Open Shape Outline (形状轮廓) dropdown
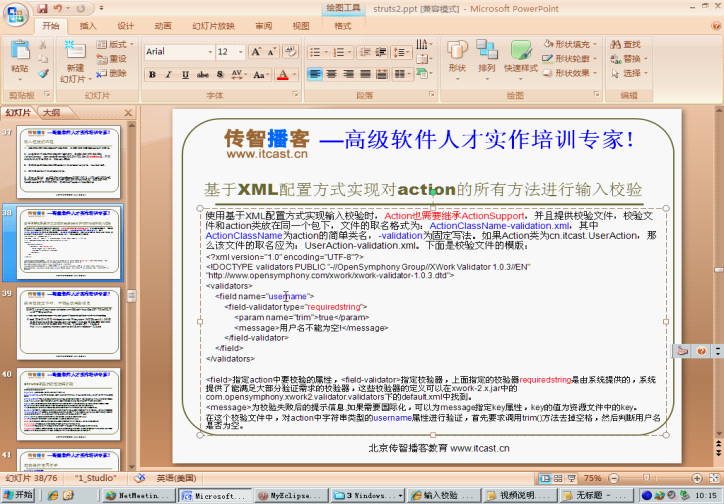Image resolution: width=724 pixels, height=504 pixels. click(570, 59)
